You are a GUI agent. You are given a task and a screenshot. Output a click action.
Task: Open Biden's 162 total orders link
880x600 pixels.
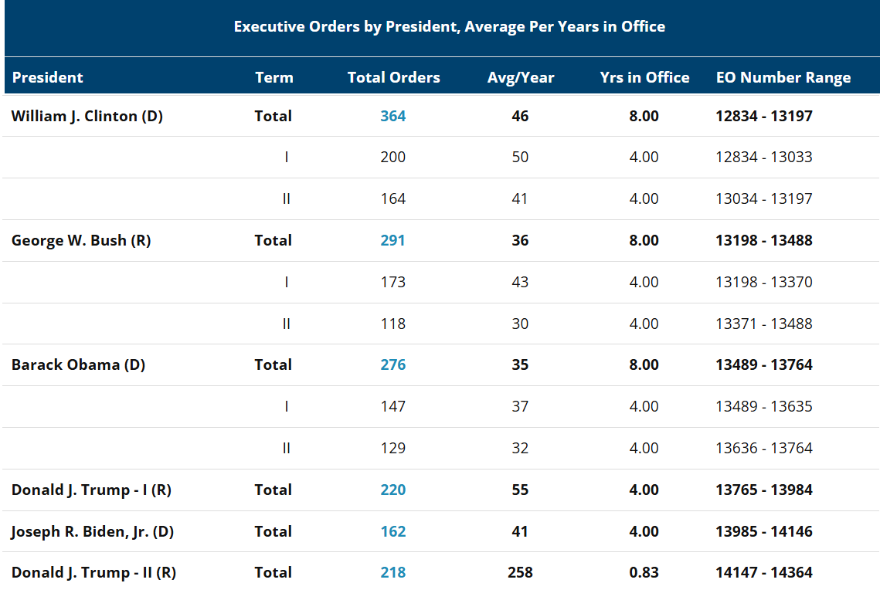tap(393, 532)
